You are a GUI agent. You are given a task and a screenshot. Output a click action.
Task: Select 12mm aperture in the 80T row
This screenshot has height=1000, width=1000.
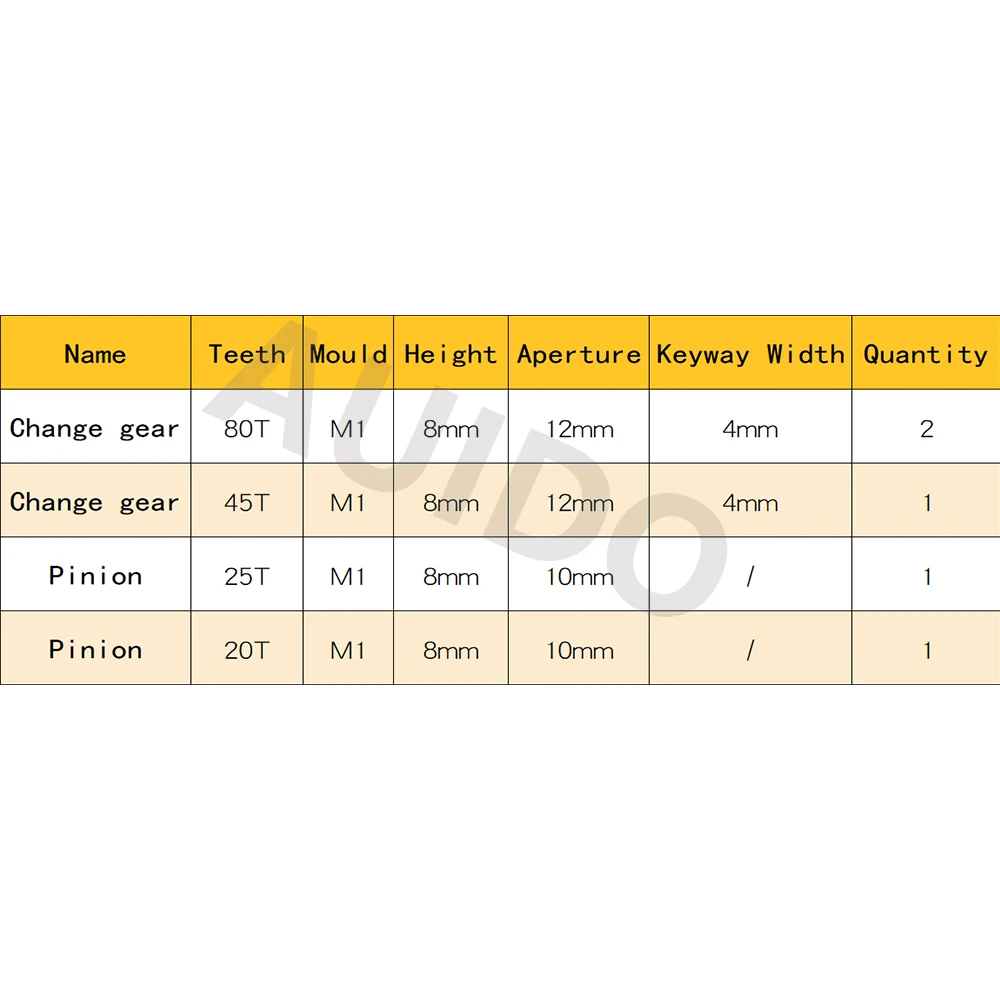[x=579, y=427]
